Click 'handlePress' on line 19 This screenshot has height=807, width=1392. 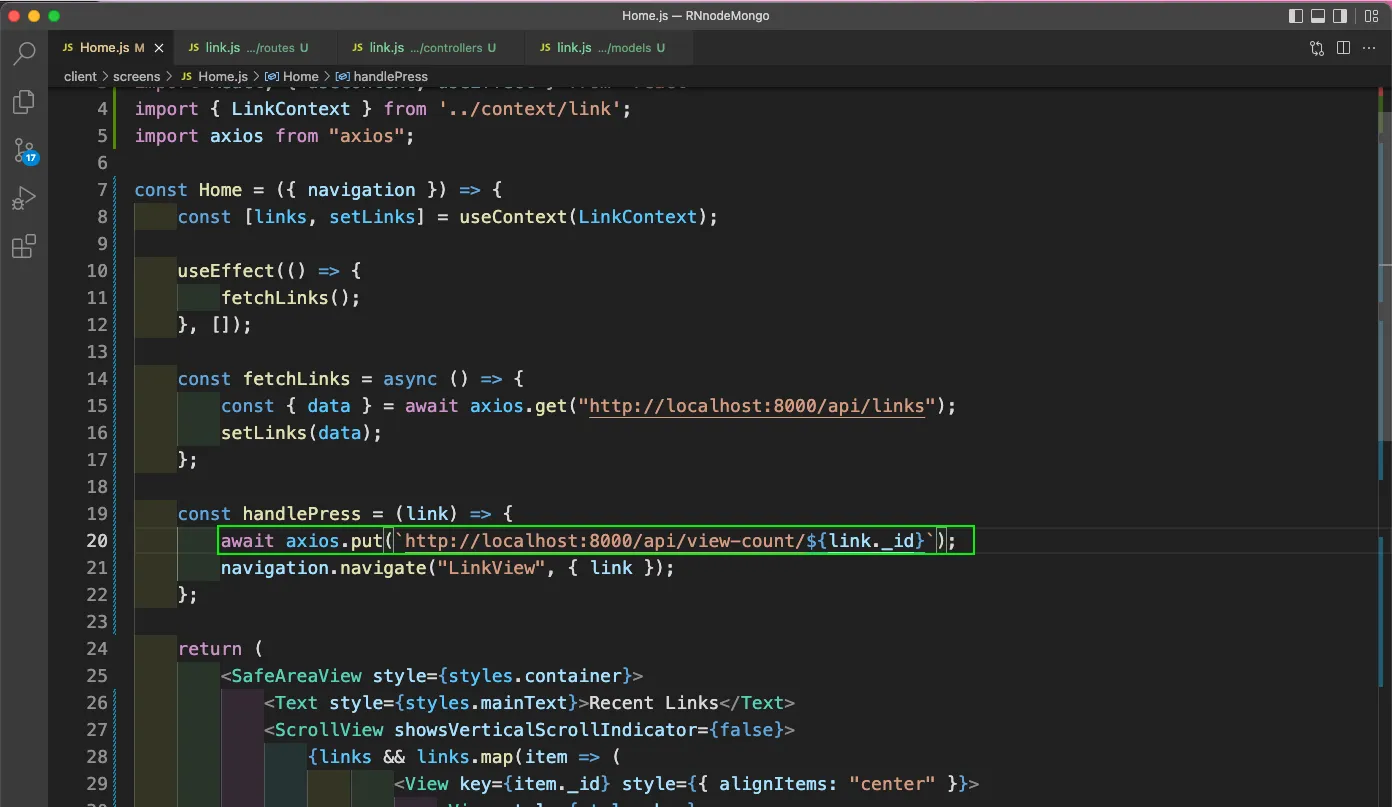pos(302,514)
